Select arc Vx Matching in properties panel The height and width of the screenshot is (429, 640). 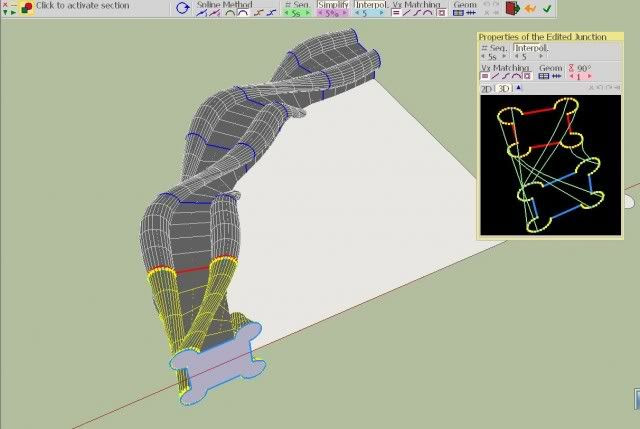(x=516, y=76)
